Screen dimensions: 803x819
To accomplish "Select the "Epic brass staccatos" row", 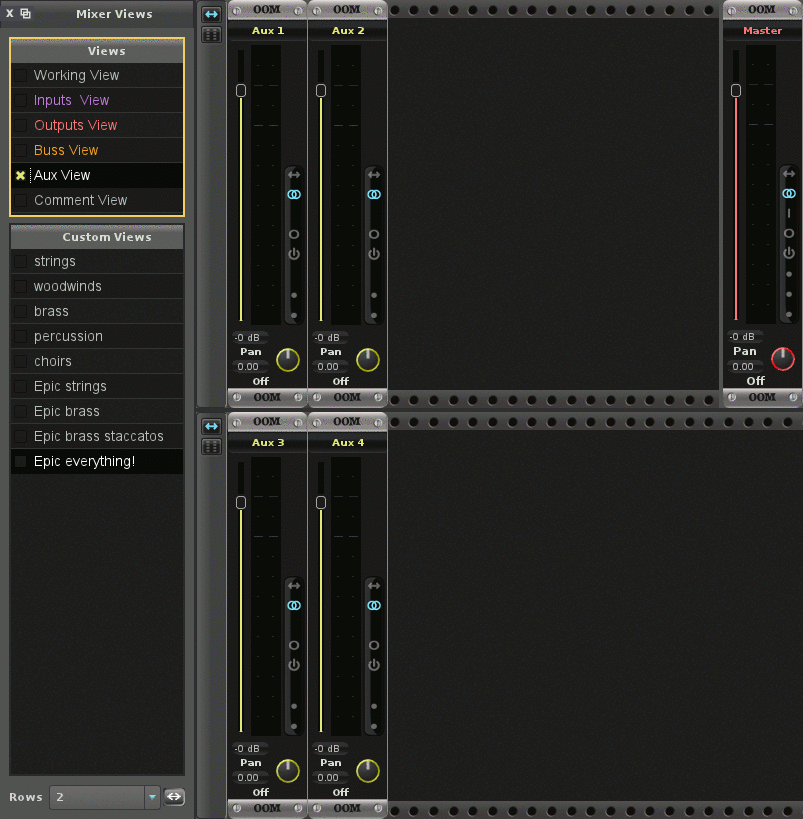I will pos(97,436).
